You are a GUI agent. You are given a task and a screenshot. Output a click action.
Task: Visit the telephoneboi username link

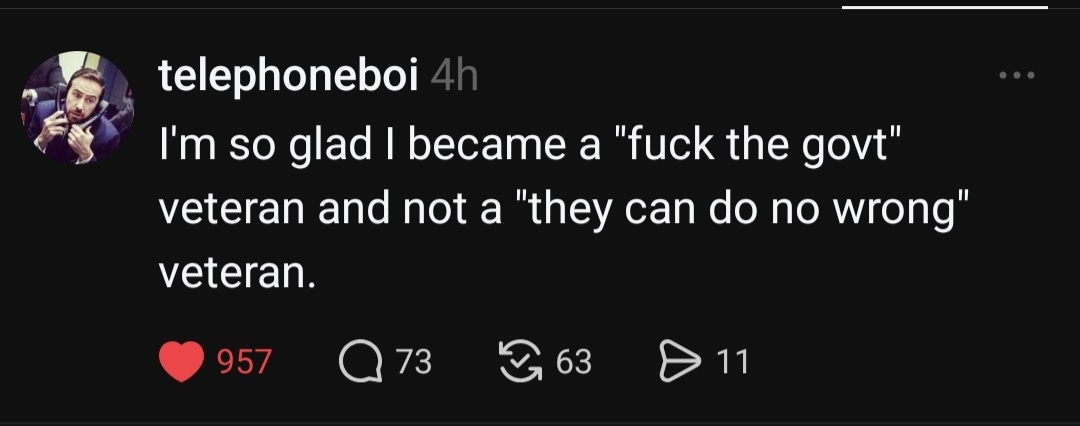coord(288,75)
